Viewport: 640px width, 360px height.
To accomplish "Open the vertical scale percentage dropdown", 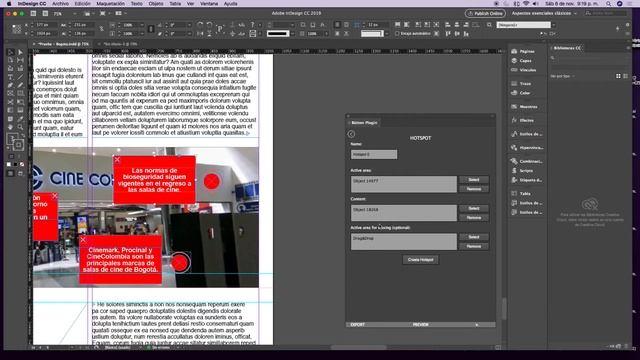I will pos(142,33).
